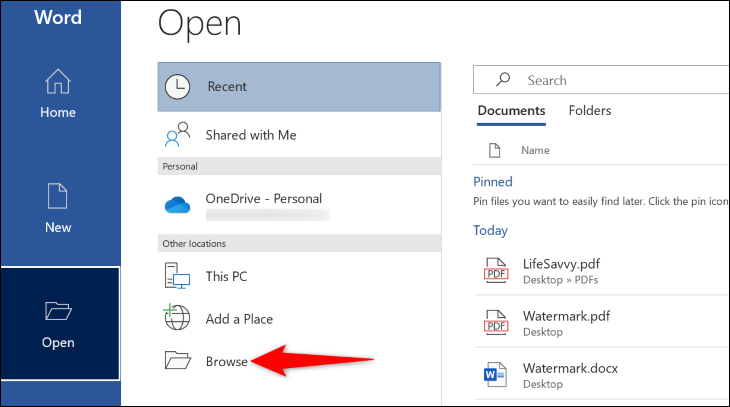The height and width of the screenshot is (407, 730).
Task: Choose Add a Place
Action: click(x=299, y=319)
